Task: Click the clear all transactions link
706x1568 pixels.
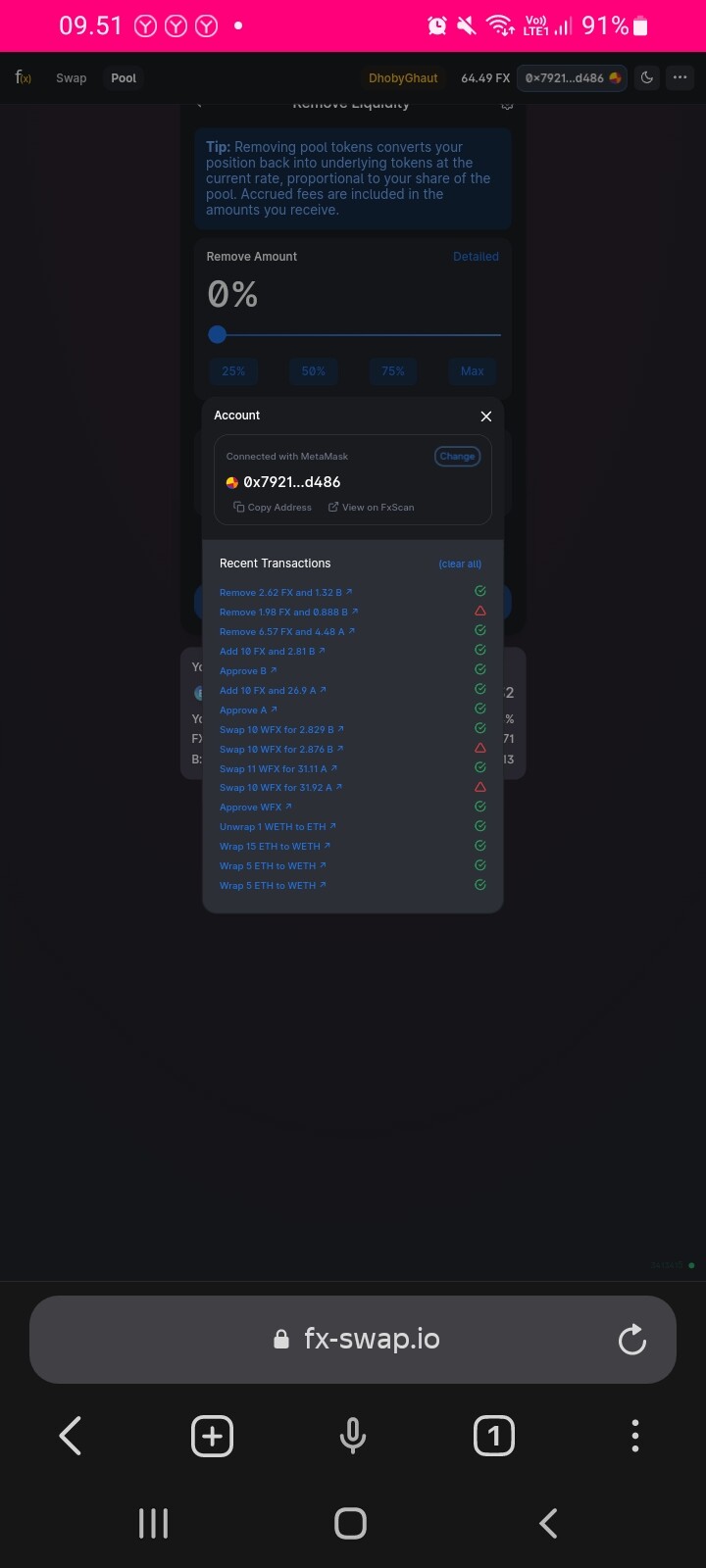Action: [x=460, y=563]
